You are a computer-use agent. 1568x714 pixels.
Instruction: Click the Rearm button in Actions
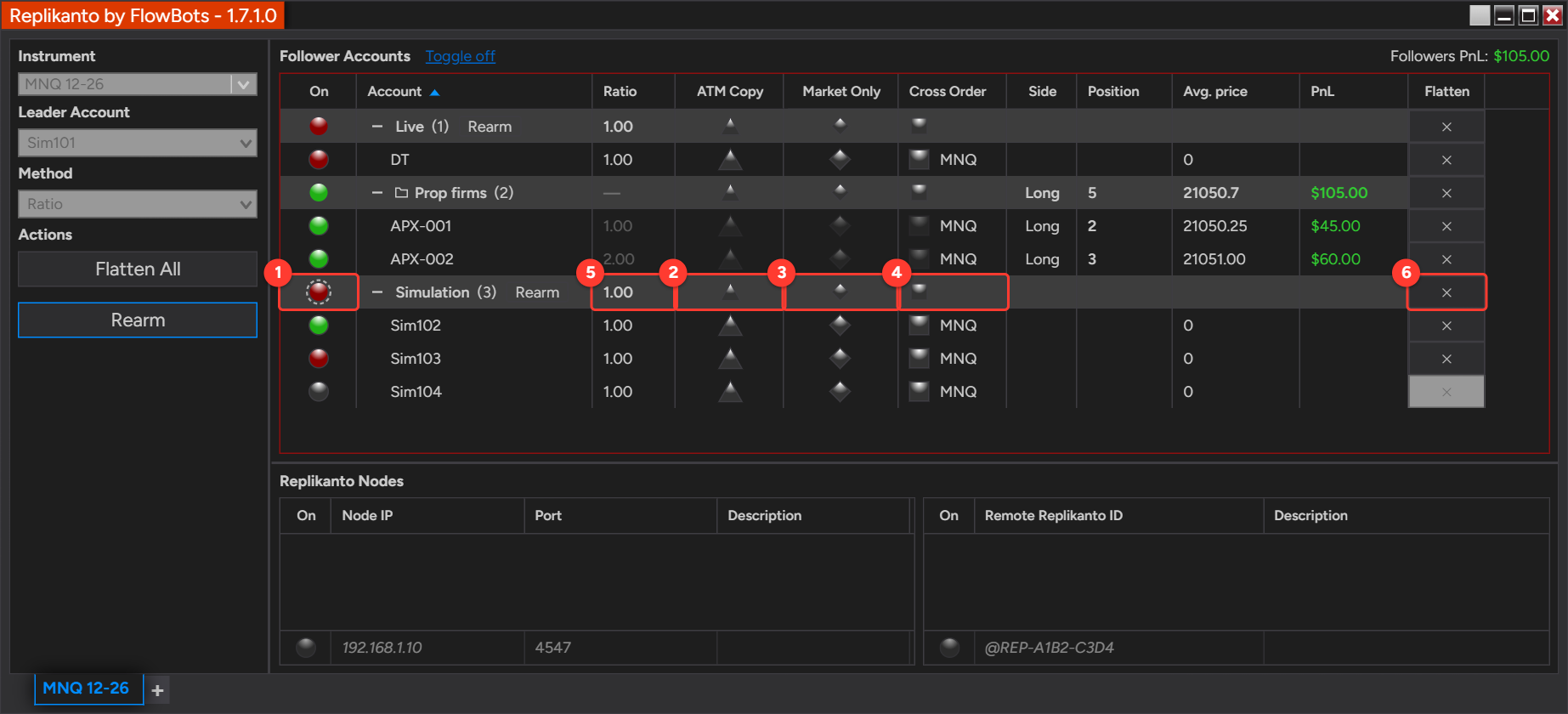point(138,320)
